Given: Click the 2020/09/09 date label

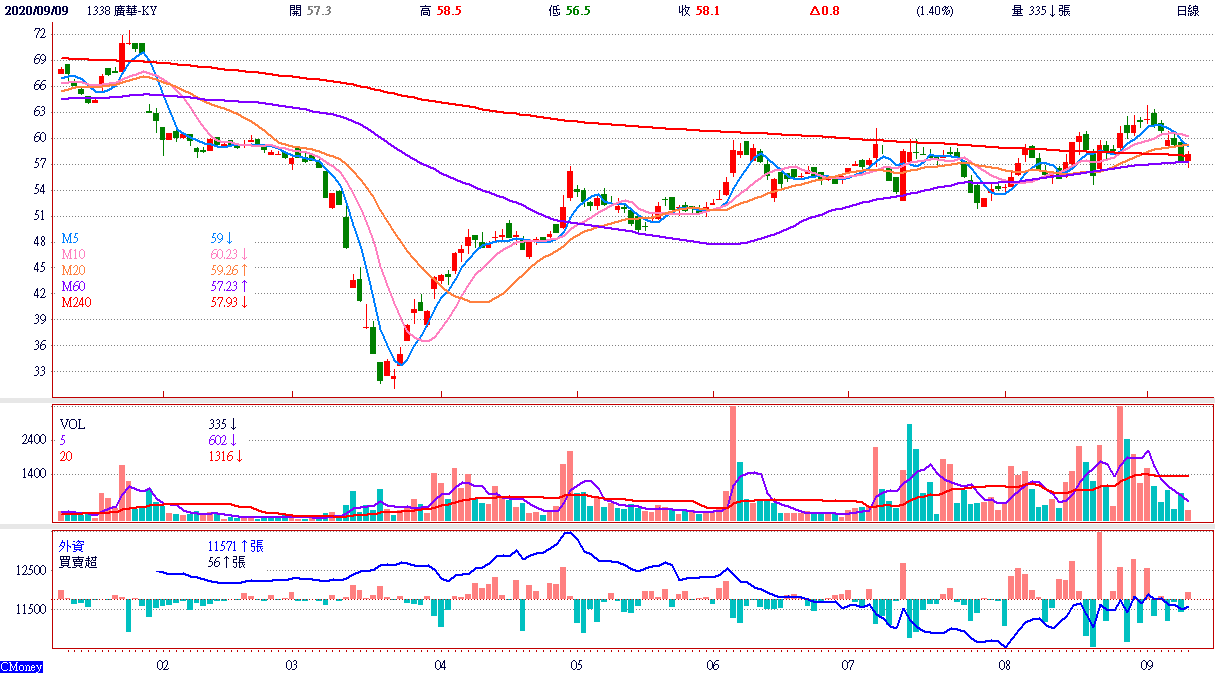Looking at the screenshot, I should [34, 10].
